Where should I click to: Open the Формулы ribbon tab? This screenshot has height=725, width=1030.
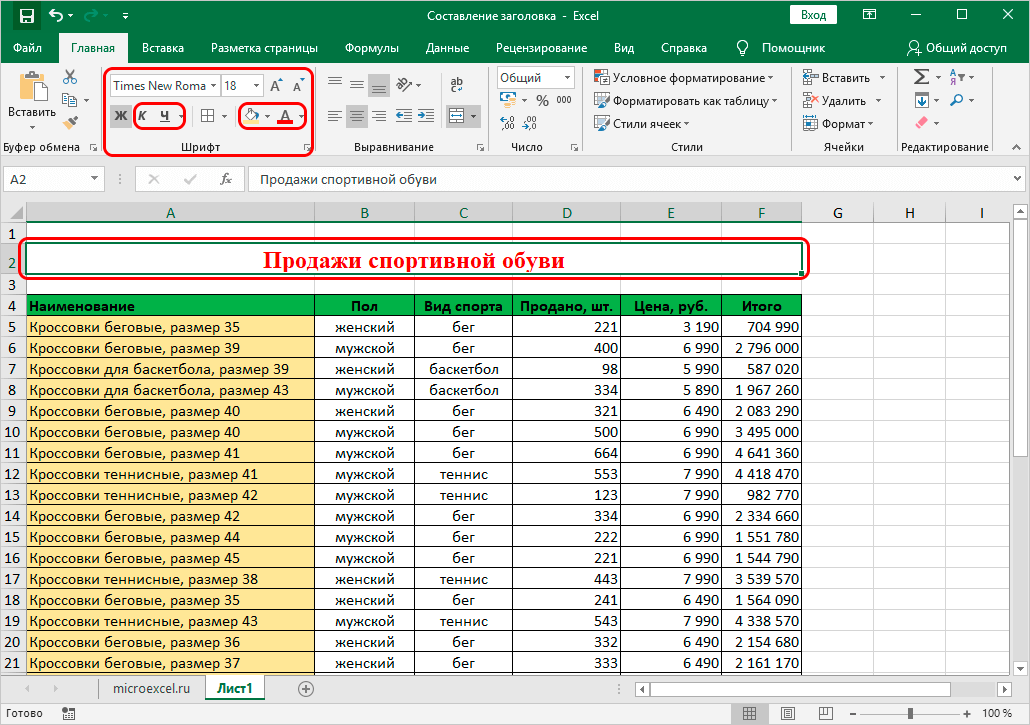click(x=371, y=48)
